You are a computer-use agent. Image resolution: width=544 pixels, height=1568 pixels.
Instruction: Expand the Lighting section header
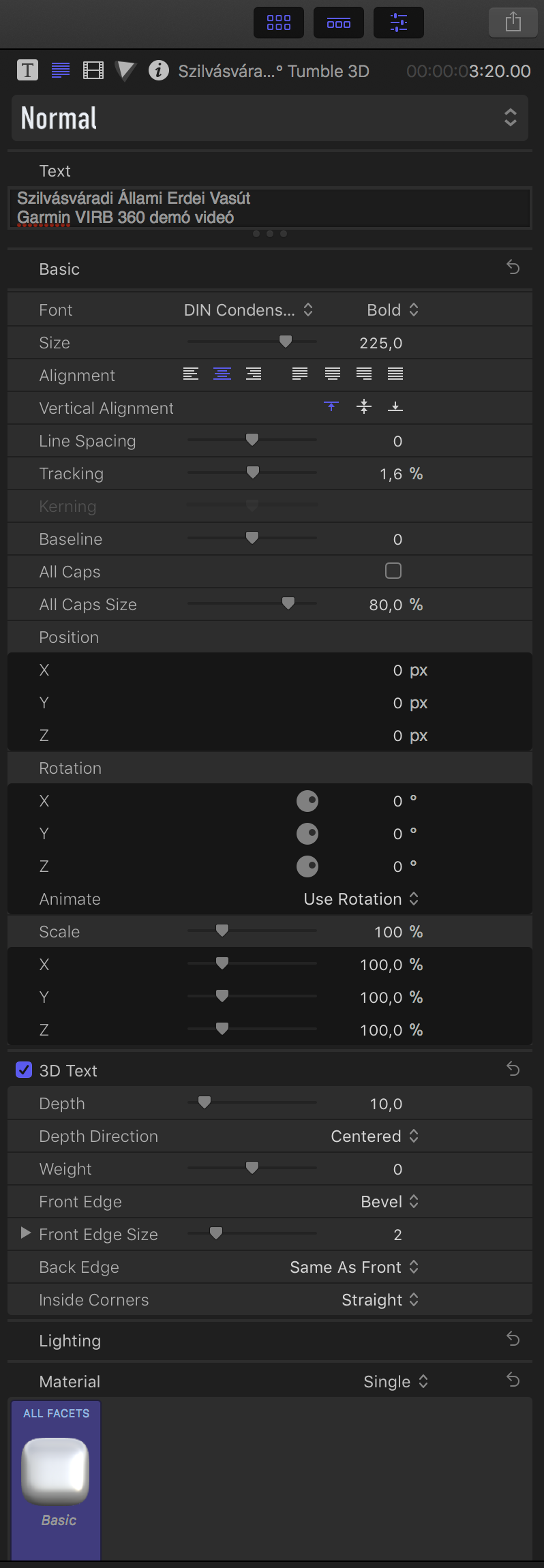70,1340
